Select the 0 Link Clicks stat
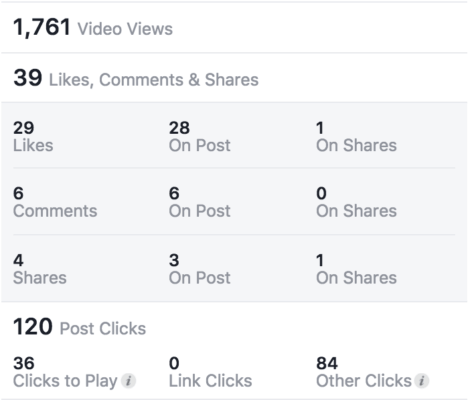This screenshot has height=400, width=474. pos(210,372)
